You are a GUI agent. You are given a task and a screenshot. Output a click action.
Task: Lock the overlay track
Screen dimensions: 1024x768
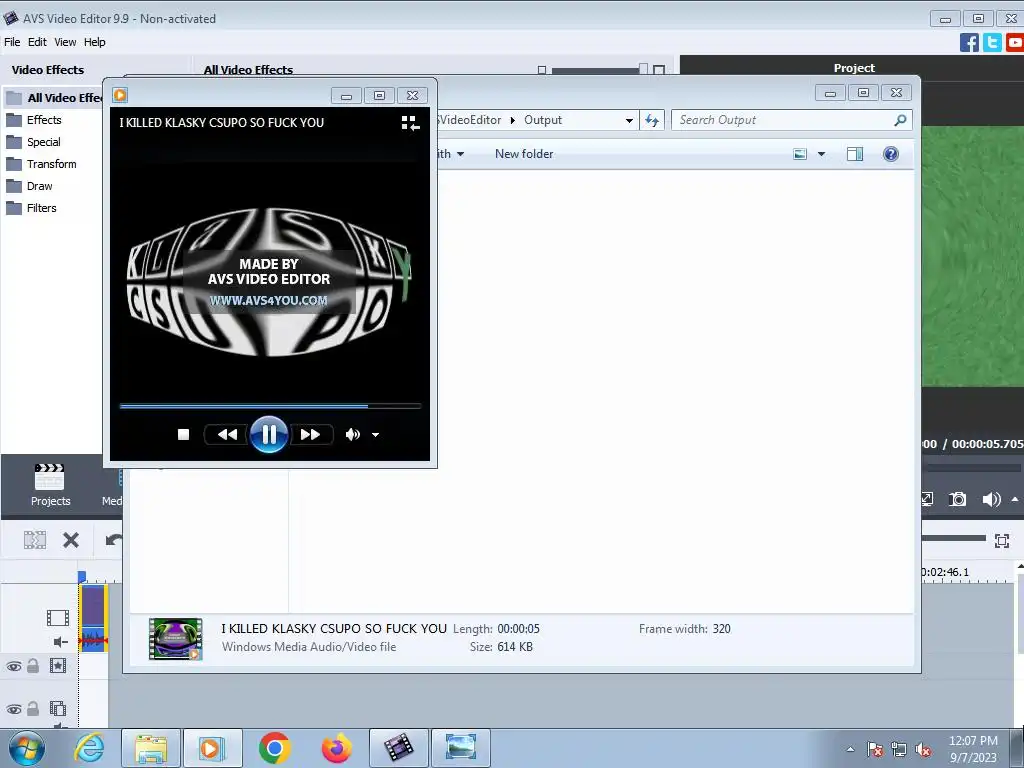[33, 709]
